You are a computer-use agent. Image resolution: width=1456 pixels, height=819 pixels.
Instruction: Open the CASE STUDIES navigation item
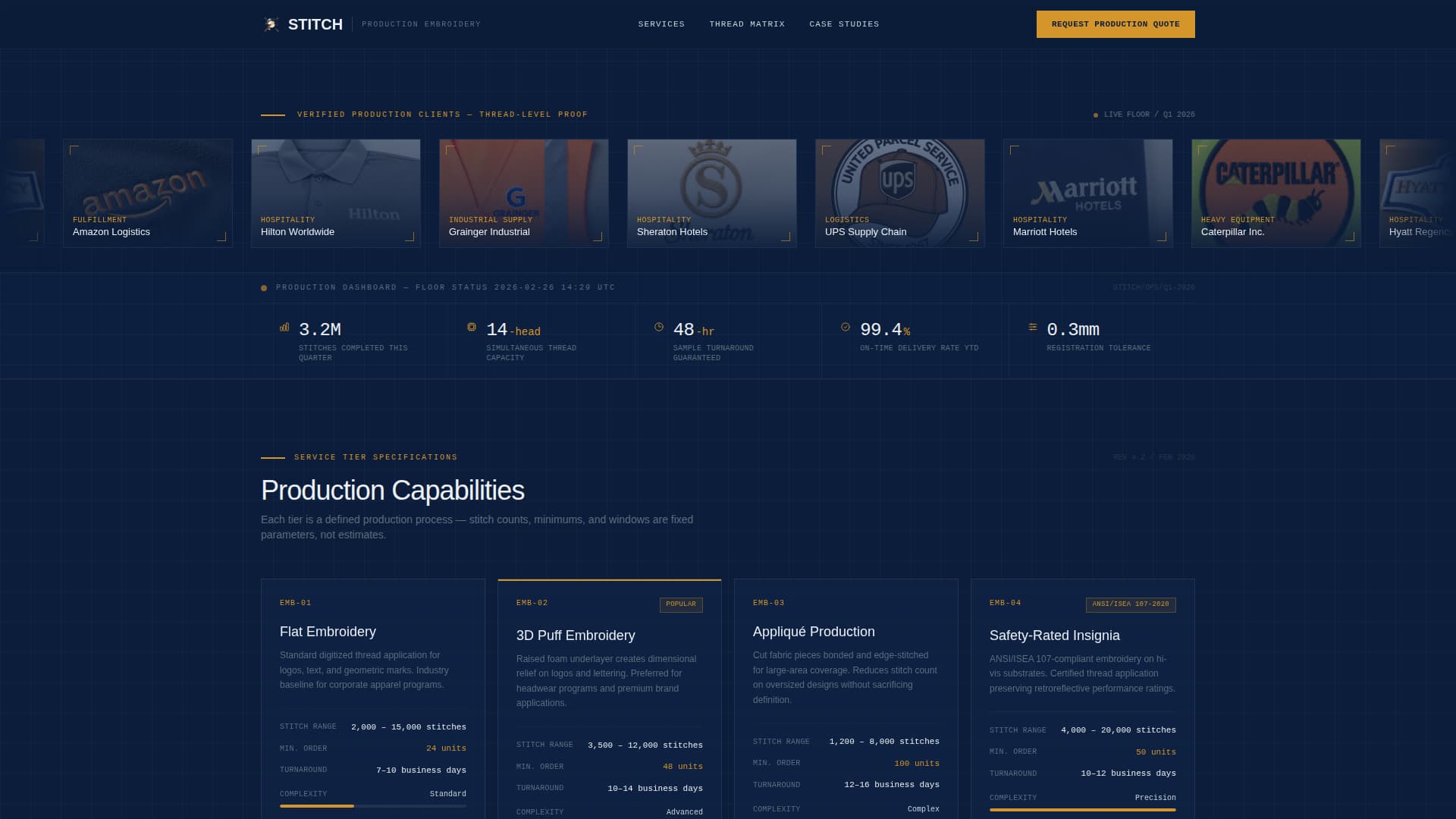843,24
